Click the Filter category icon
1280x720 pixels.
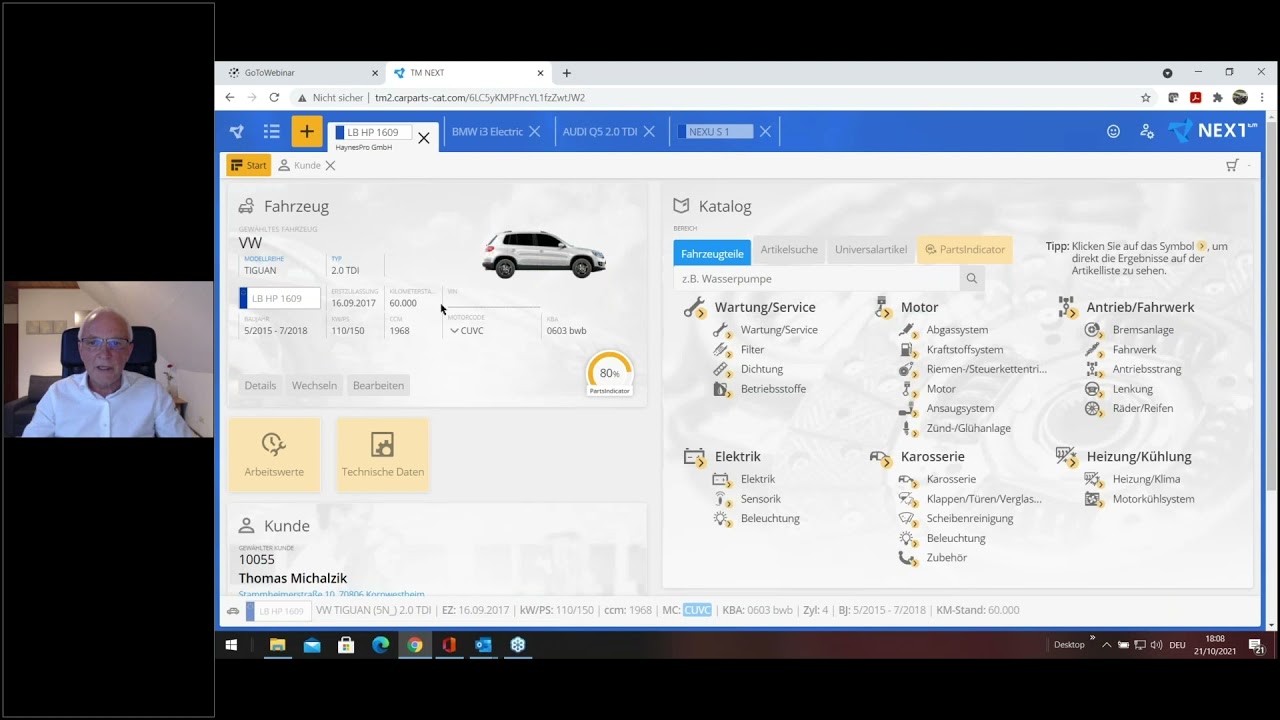click(721, 350)
